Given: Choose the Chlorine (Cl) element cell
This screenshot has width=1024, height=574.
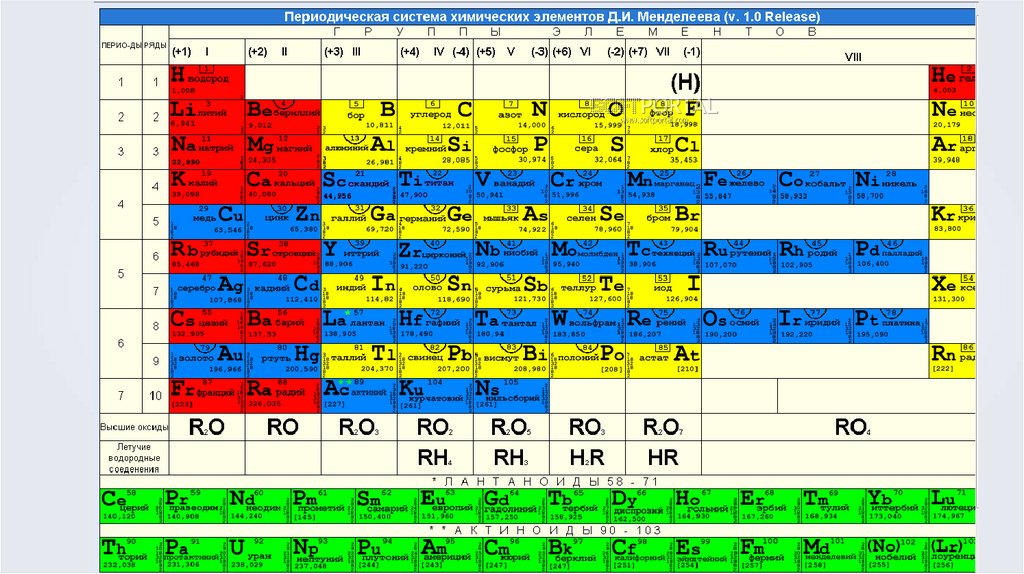Looking at the screenshot, I should [664, 151].
